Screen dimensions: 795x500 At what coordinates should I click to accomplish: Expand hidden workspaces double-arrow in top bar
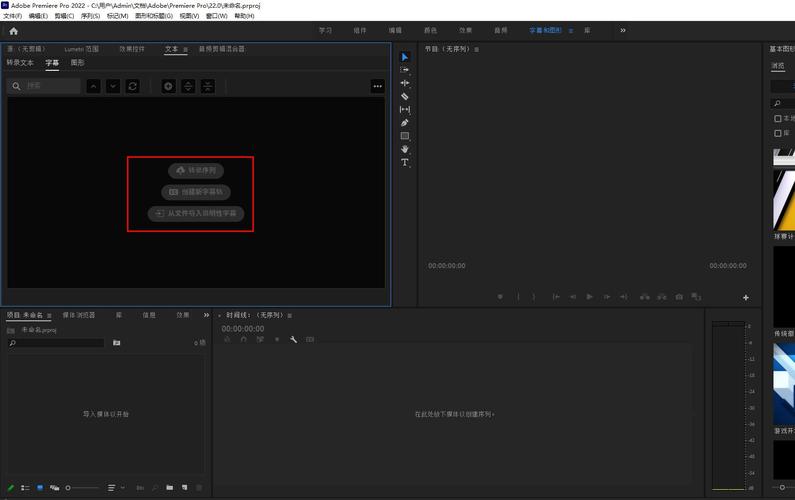tap(623, 30)
